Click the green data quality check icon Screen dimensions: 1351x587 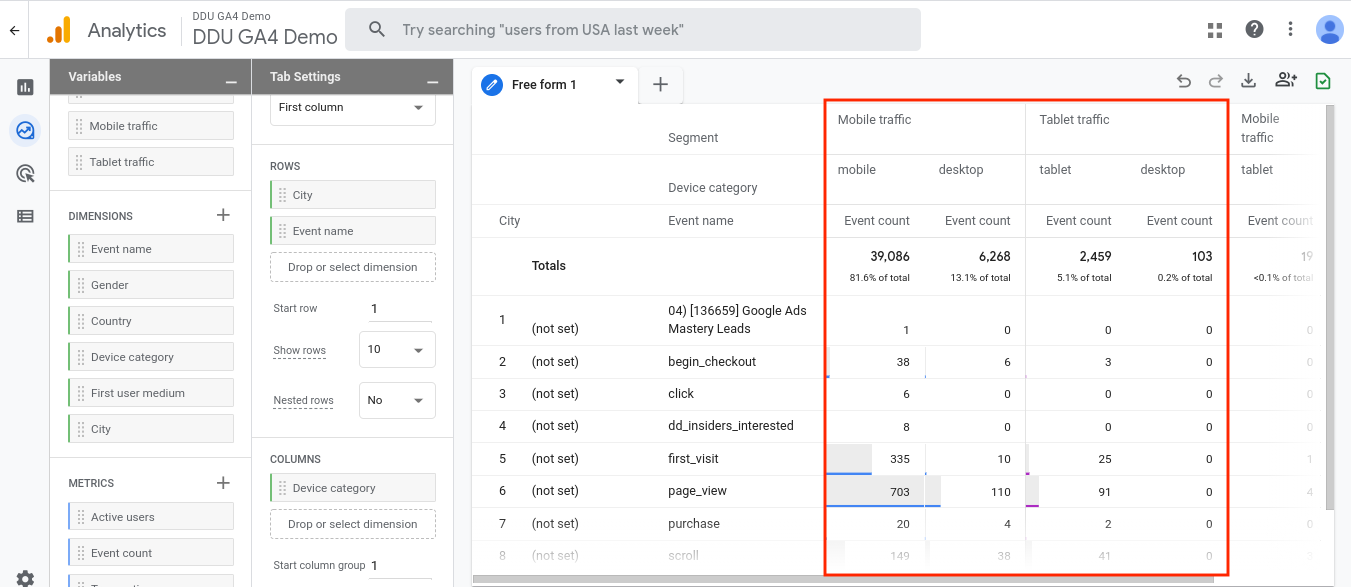click(x=1323, y=82)
